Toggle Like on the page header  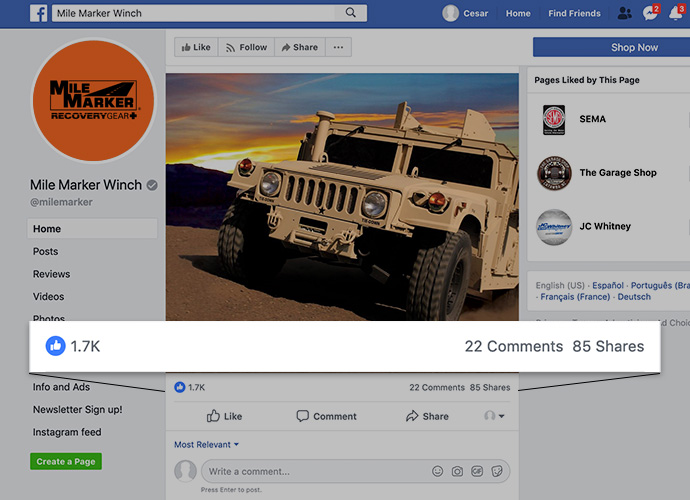tap(194, 47)
